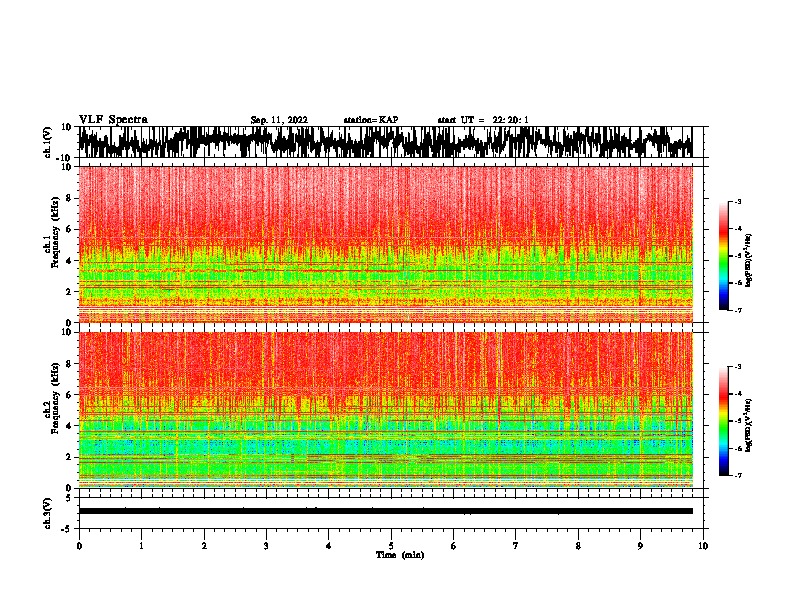The width and height of the screenshot is (792, 612).
Task: Click inside the ch.1 spectrogram panel
Action: [x=385, y=244]
